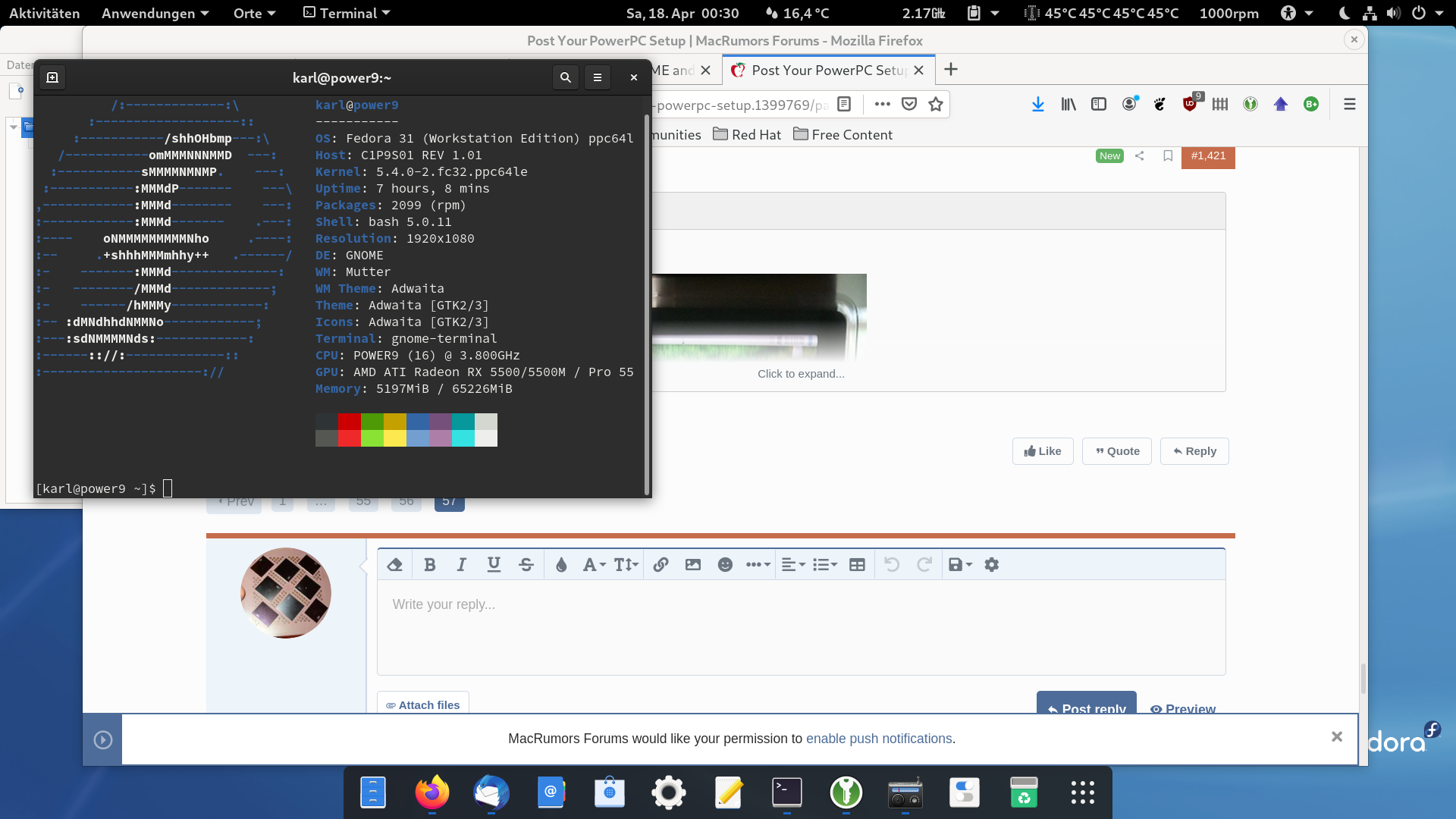Viewport: 1456px width, 819px height.
Task: Open list options dropdown
Action: 825,565
